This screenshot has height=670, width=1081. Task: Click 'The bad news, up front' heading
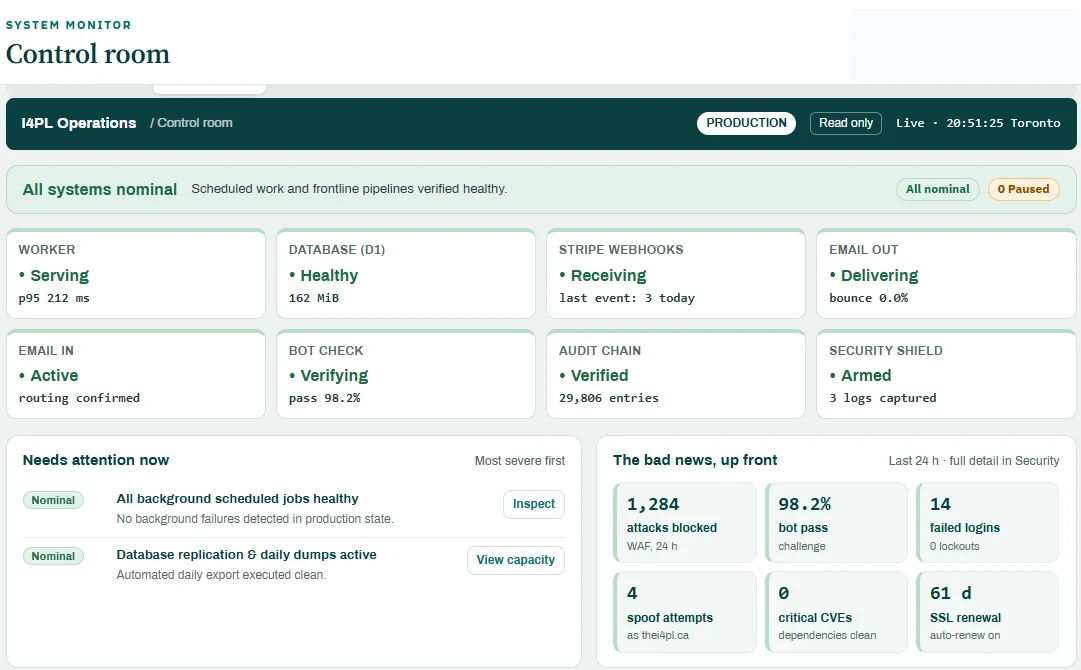coord(695,460)
